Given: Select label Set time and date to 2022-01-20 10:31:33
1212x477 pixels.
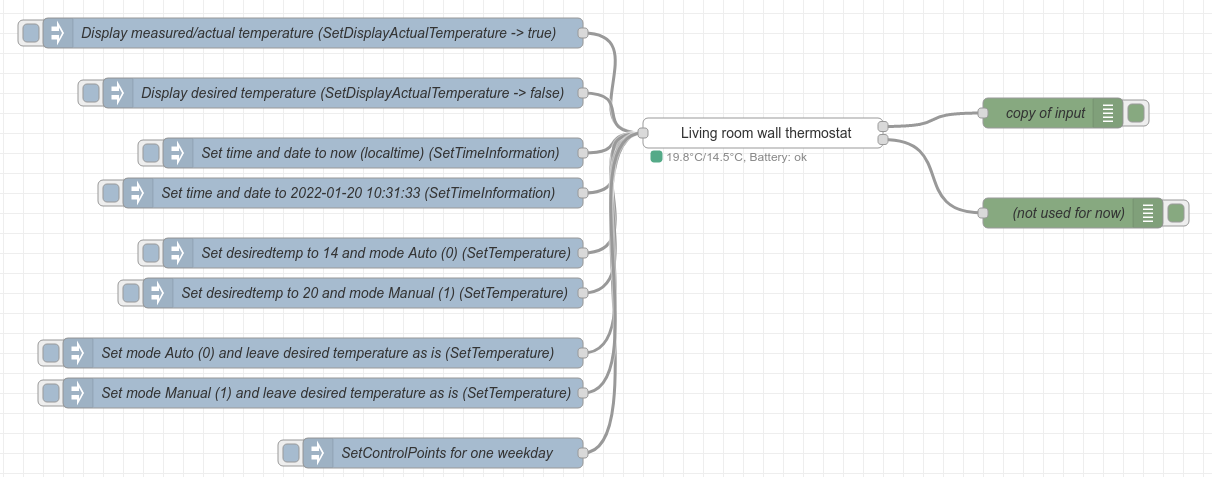Looking at the screenshot, I should tap(358, 193).
